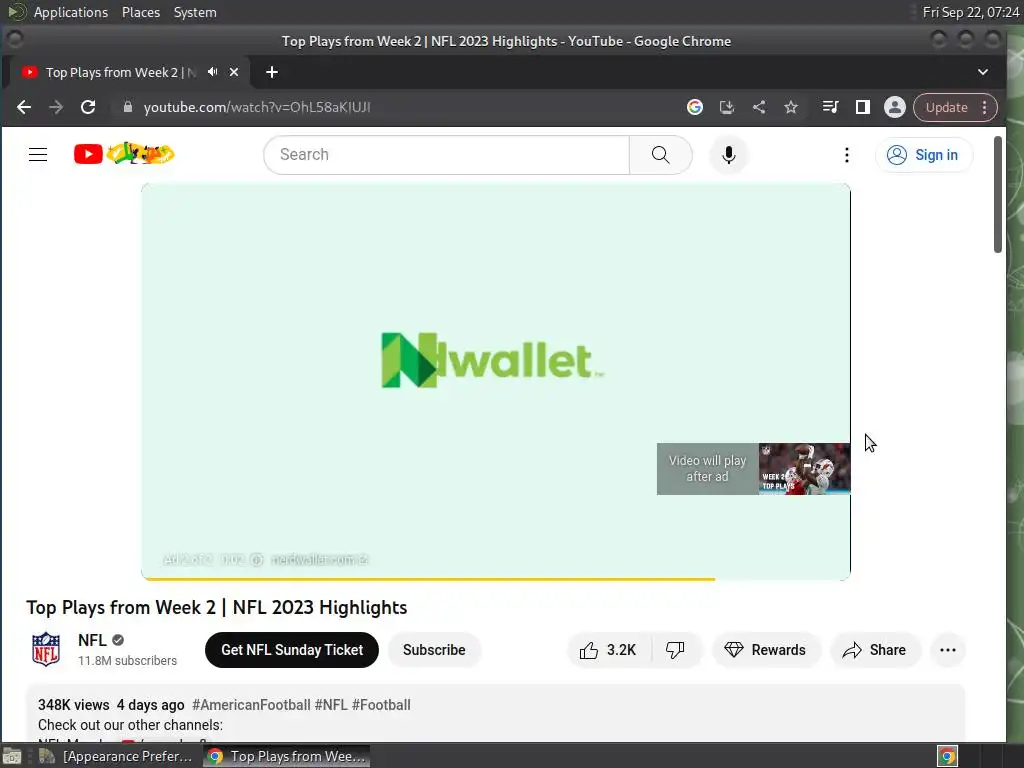
Task: Click the video title text
Action: click(217, 607)
